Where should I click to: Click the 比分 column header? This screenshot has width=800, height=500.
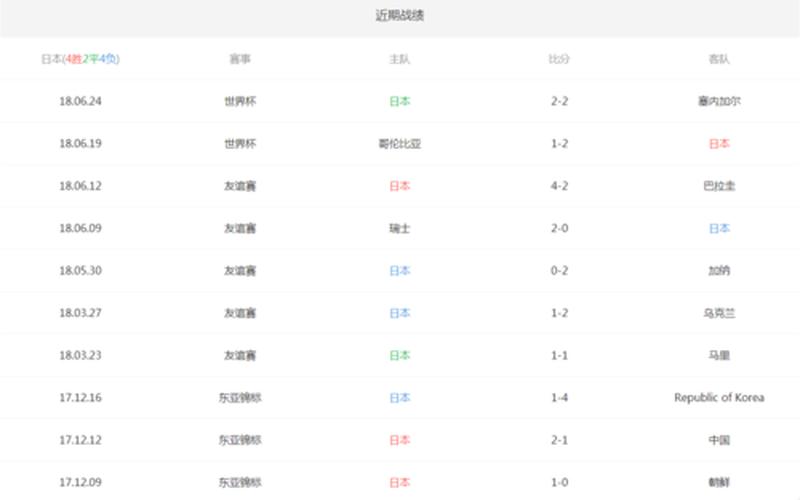click(x=559, y=59)
